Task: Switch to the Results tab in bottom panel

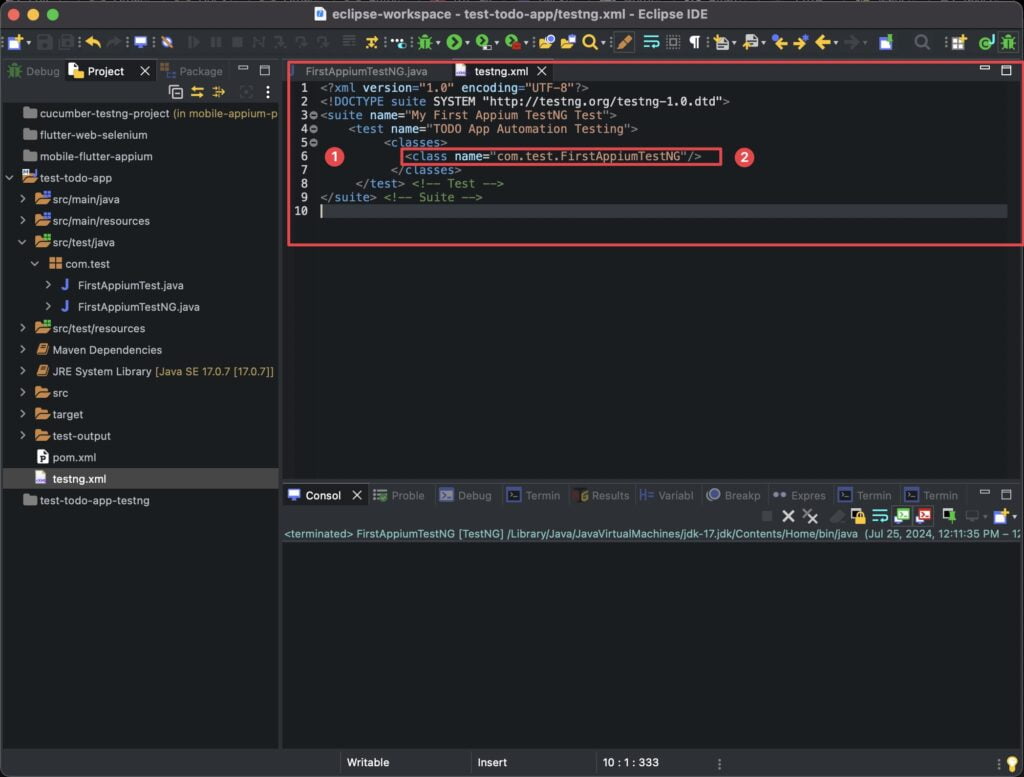Action: point(601,496)
